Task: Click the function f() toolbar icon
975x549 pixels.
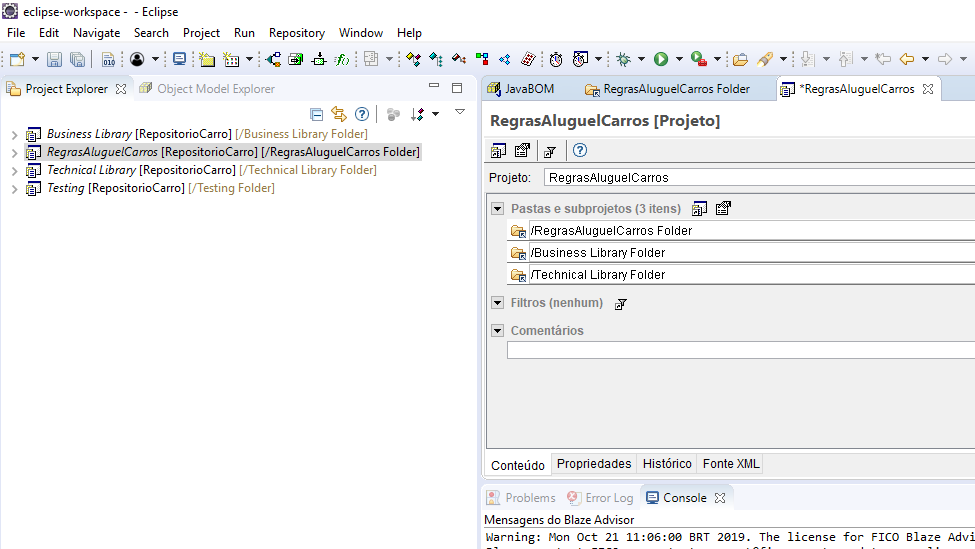Action: click(x=341, y=59)
